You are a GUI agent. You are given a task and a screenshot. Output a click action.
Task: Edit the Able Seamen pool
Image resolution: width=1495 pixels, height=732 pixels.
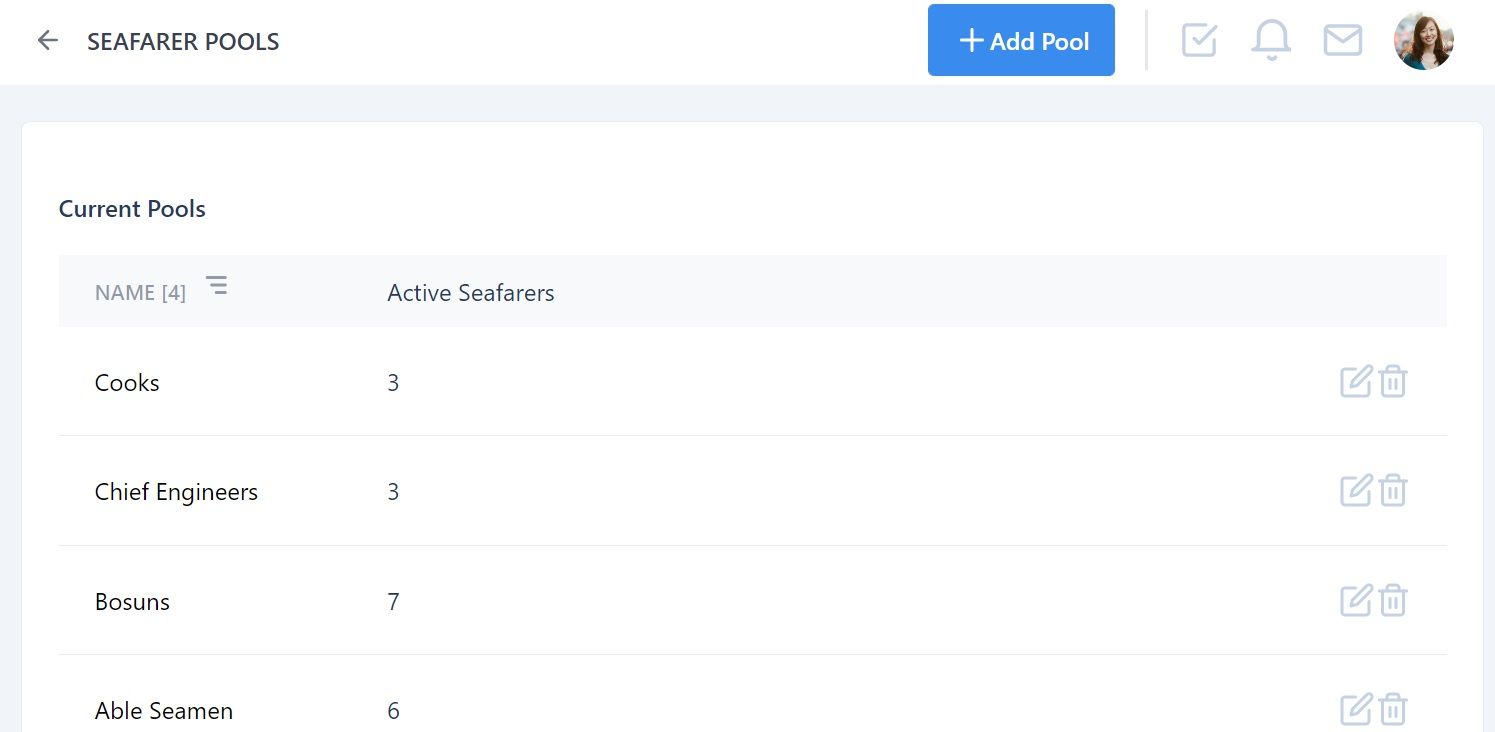(x=1356, y=709)
